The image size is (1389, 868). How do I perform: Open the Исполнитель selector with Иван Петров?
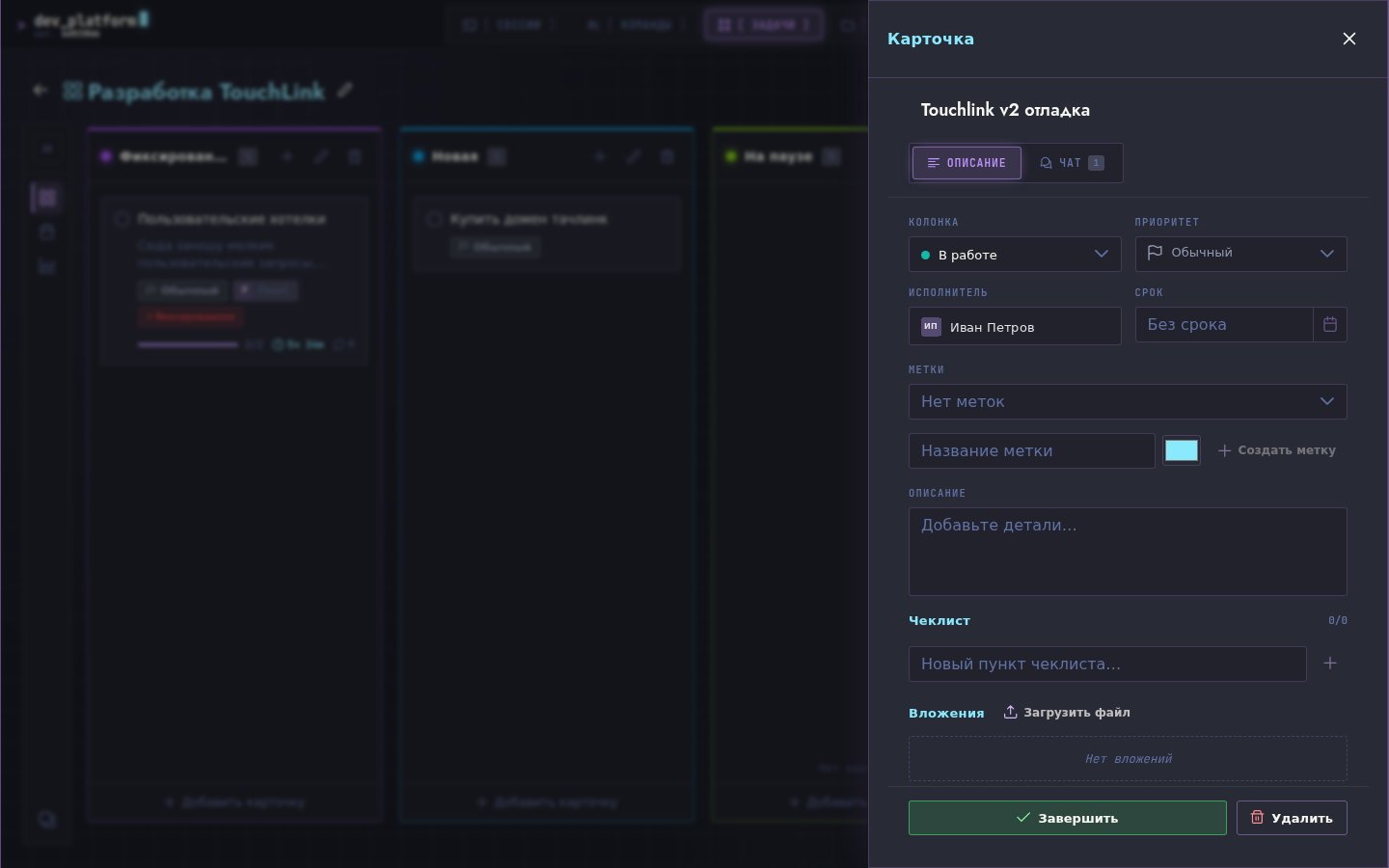(x=1015, y=326)
